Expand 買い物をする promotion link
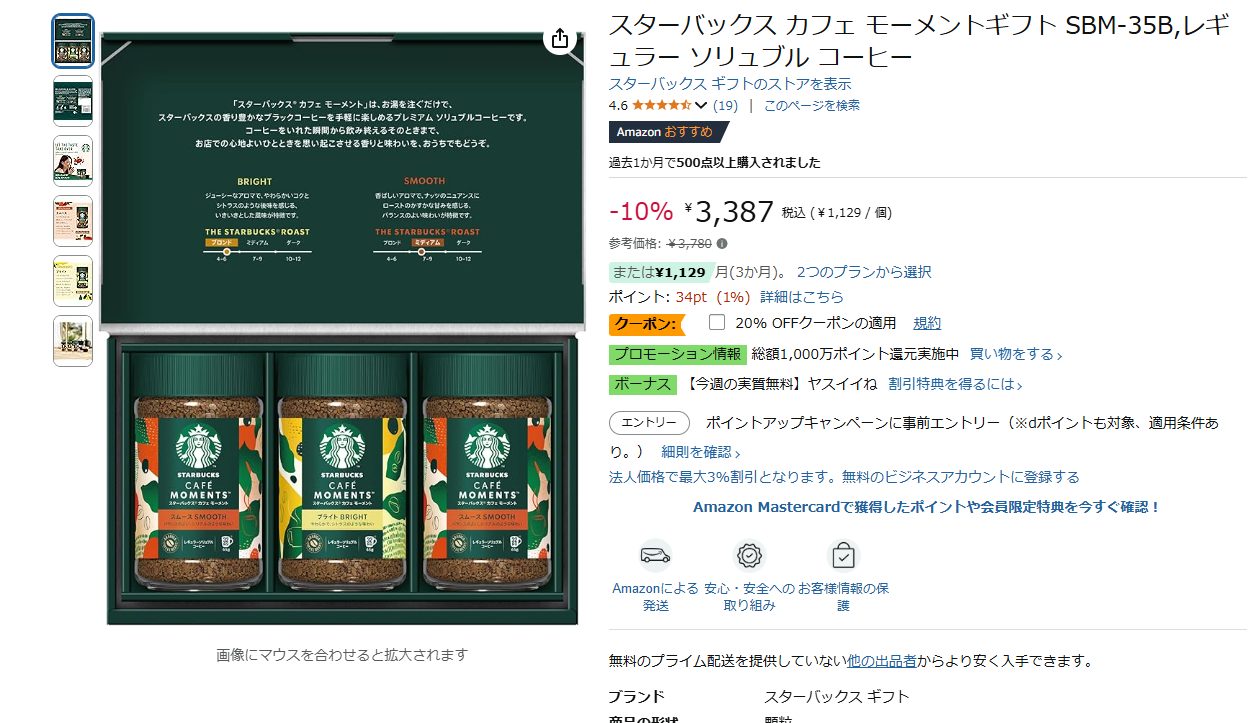Screen dimensions: 1254x723 (x=1016, y=354)
